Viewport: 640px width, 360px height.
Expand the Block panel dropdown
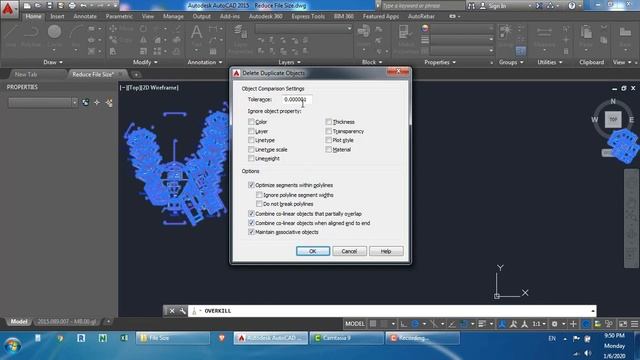tap(372, 62)
